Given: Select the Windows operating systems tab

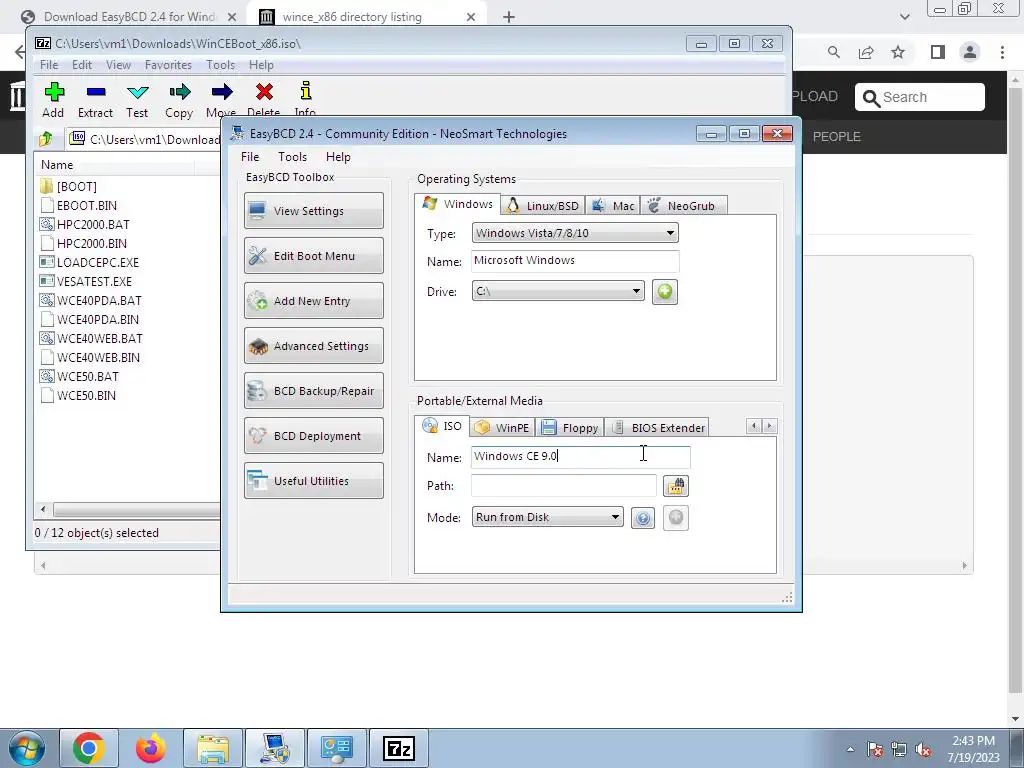Looking at the screenshot, I should [458, 204].
